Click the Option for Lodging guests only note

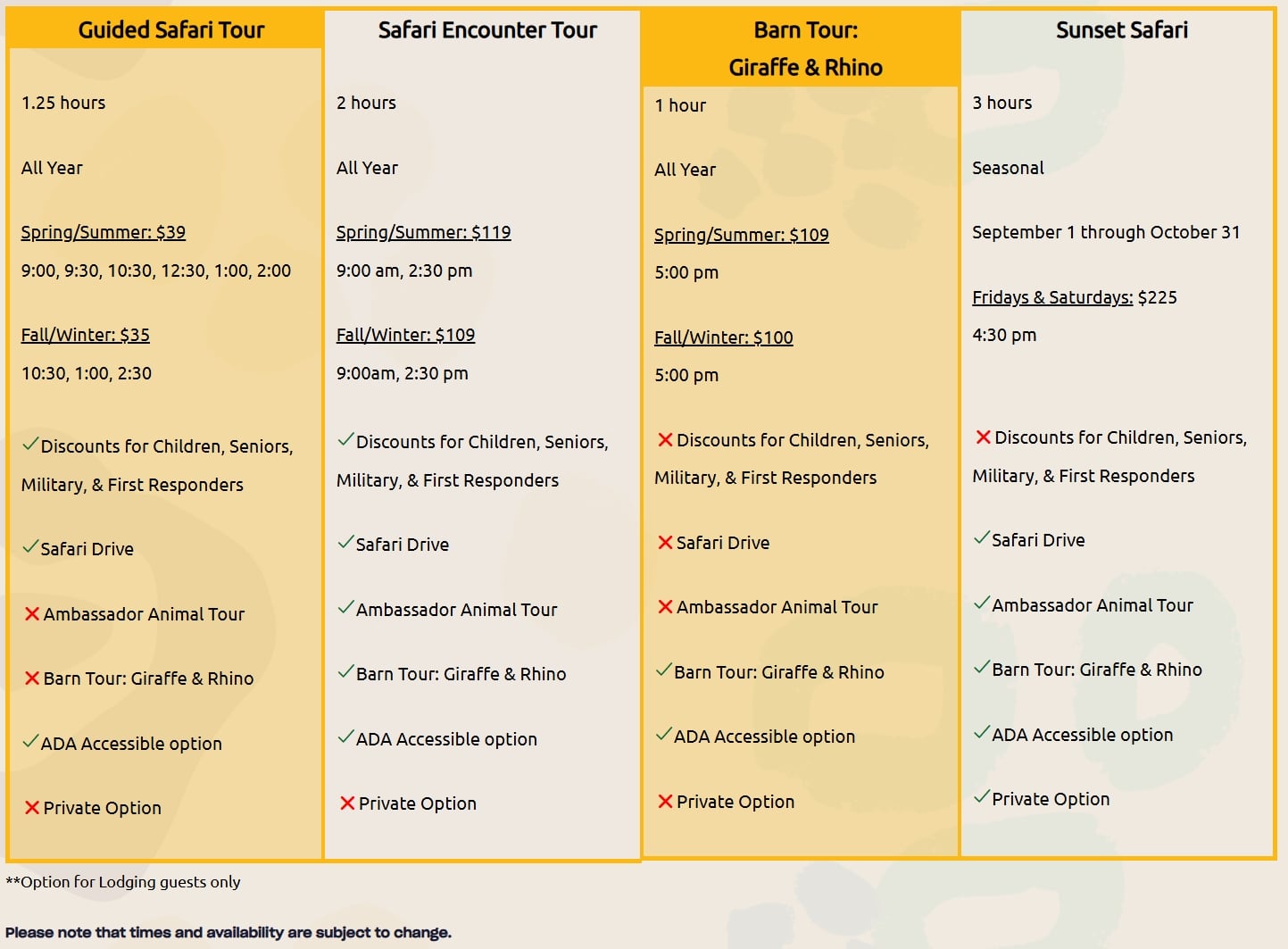[122, 881]
